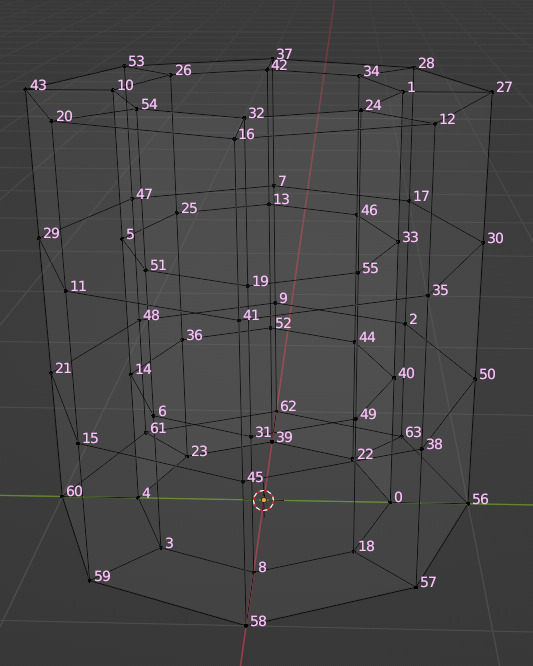Select vertex labeled 44
Screen dimensions: 533x666
click(355, 341)
